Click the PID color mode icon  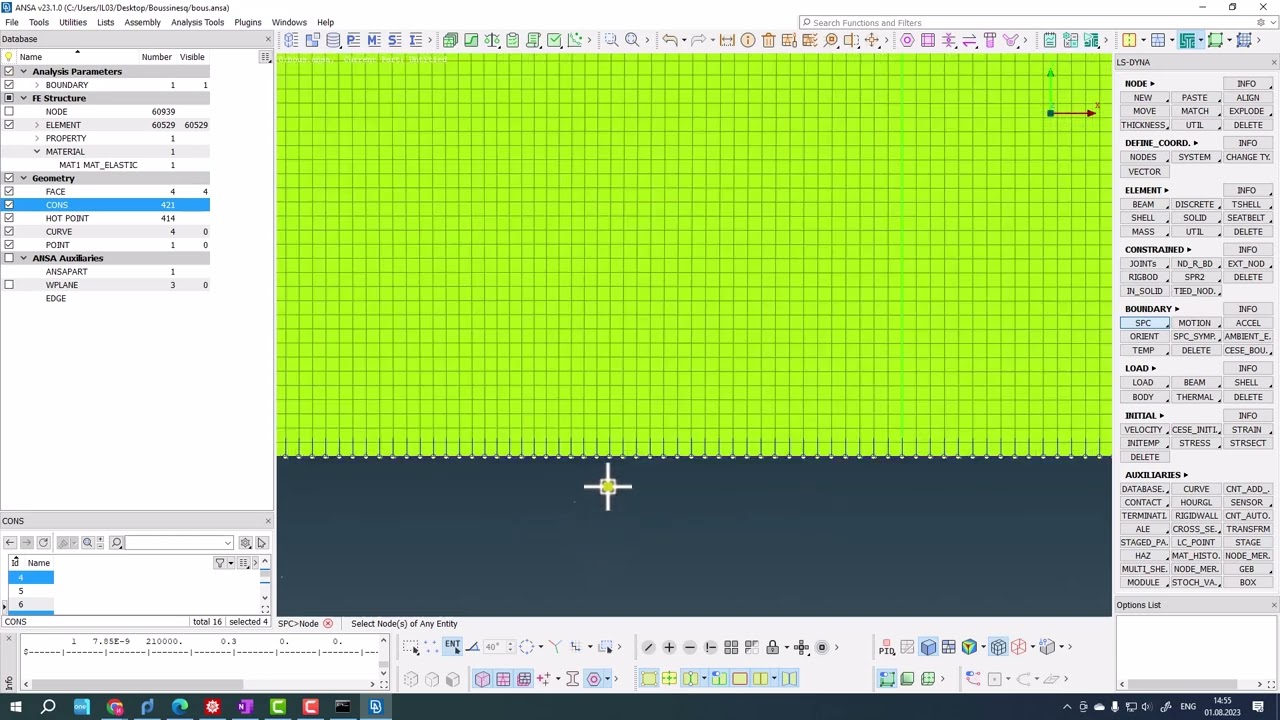(x=887, y=648)
